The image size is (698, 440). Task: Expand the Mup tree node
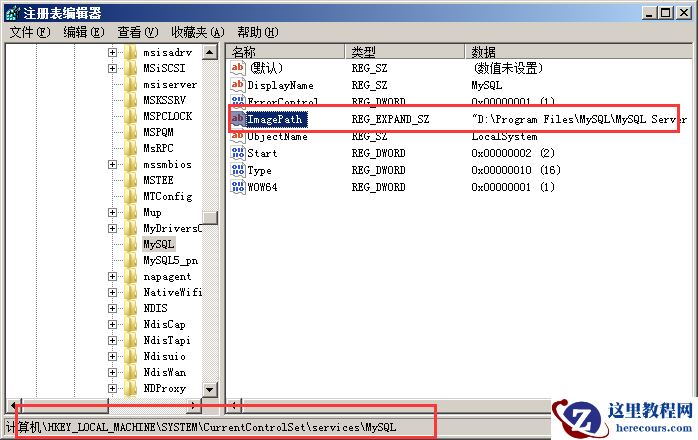pyautogui.click(x=112, y=212)
